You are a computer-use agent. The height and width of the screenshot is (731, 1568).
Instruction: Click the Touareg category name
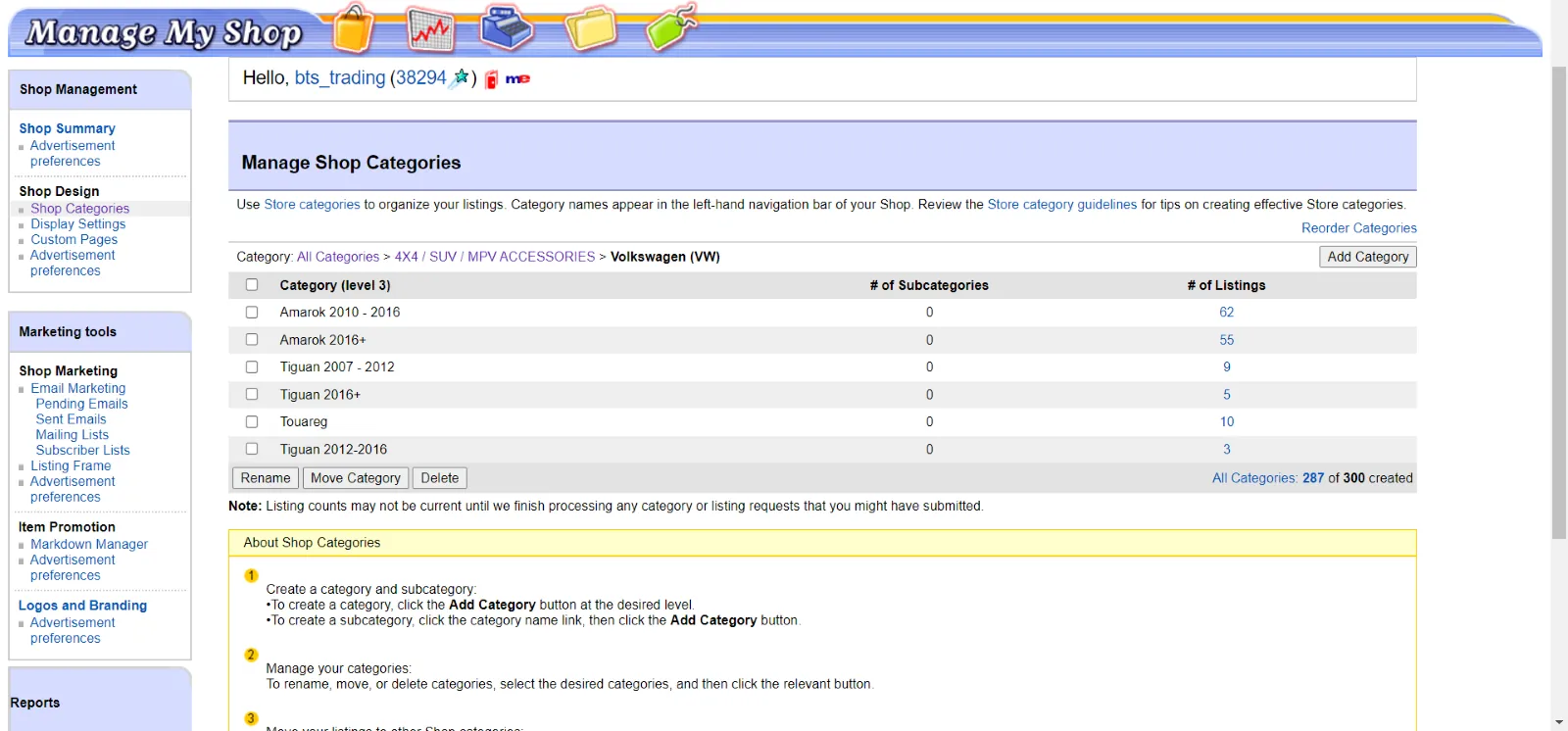[x=304, y=422]
